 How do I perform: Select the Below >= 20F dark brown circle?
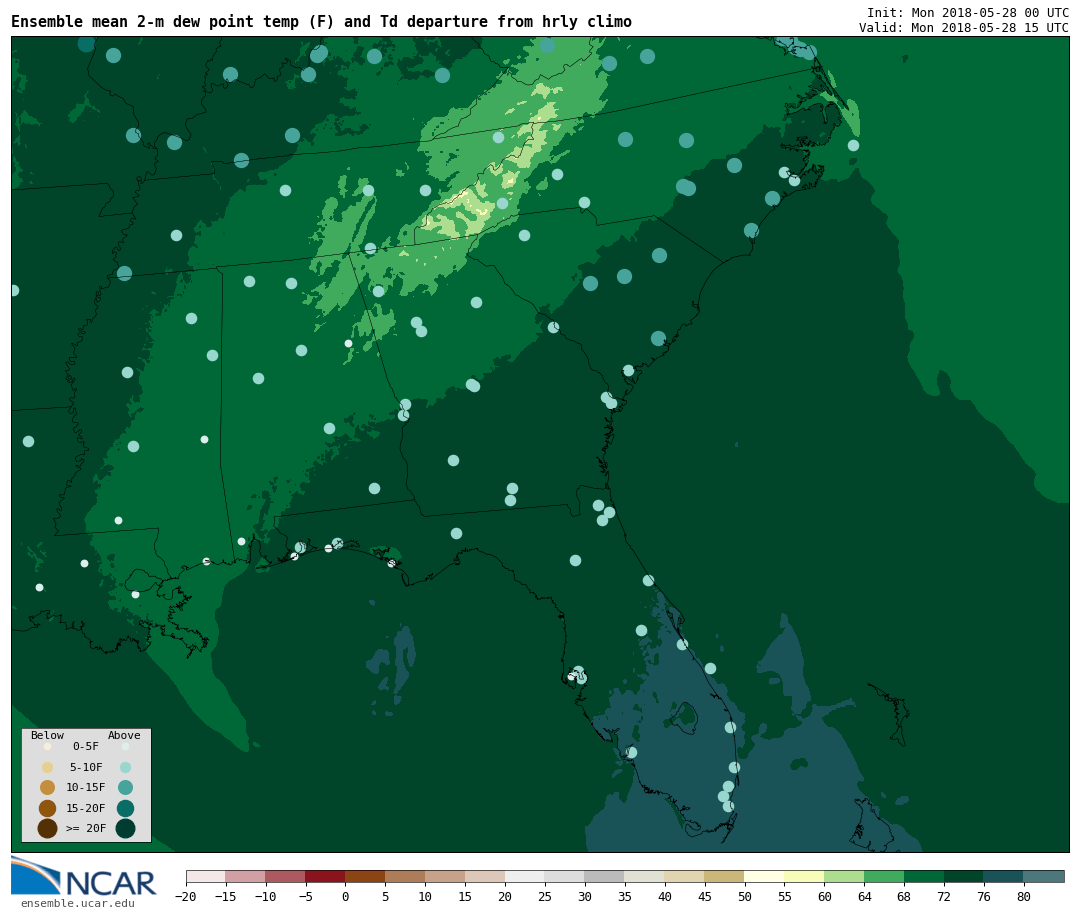coord(48,828)
